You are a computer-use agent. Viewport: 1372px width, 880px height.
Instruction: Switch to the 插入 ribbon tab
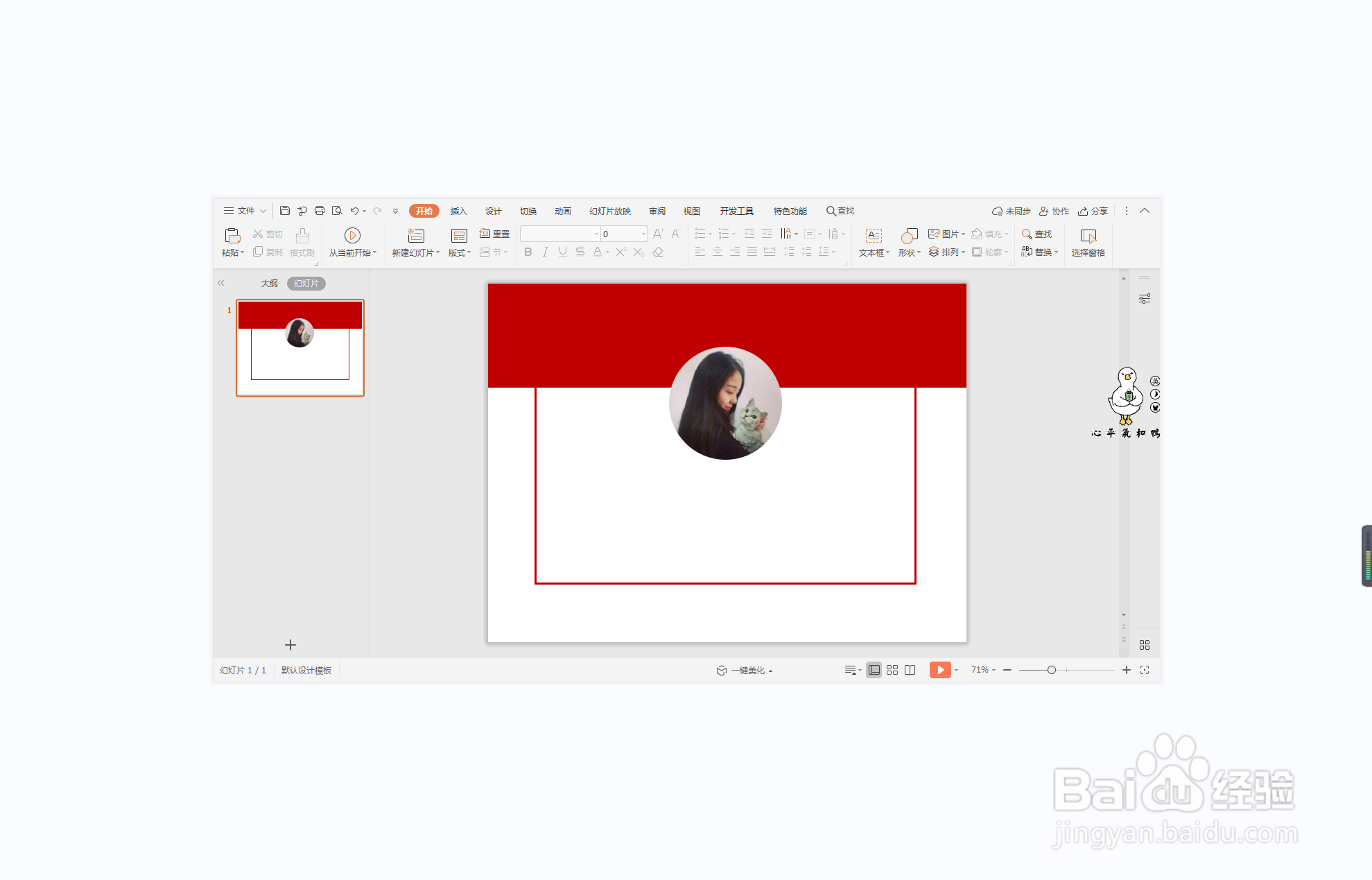[458, 212]
